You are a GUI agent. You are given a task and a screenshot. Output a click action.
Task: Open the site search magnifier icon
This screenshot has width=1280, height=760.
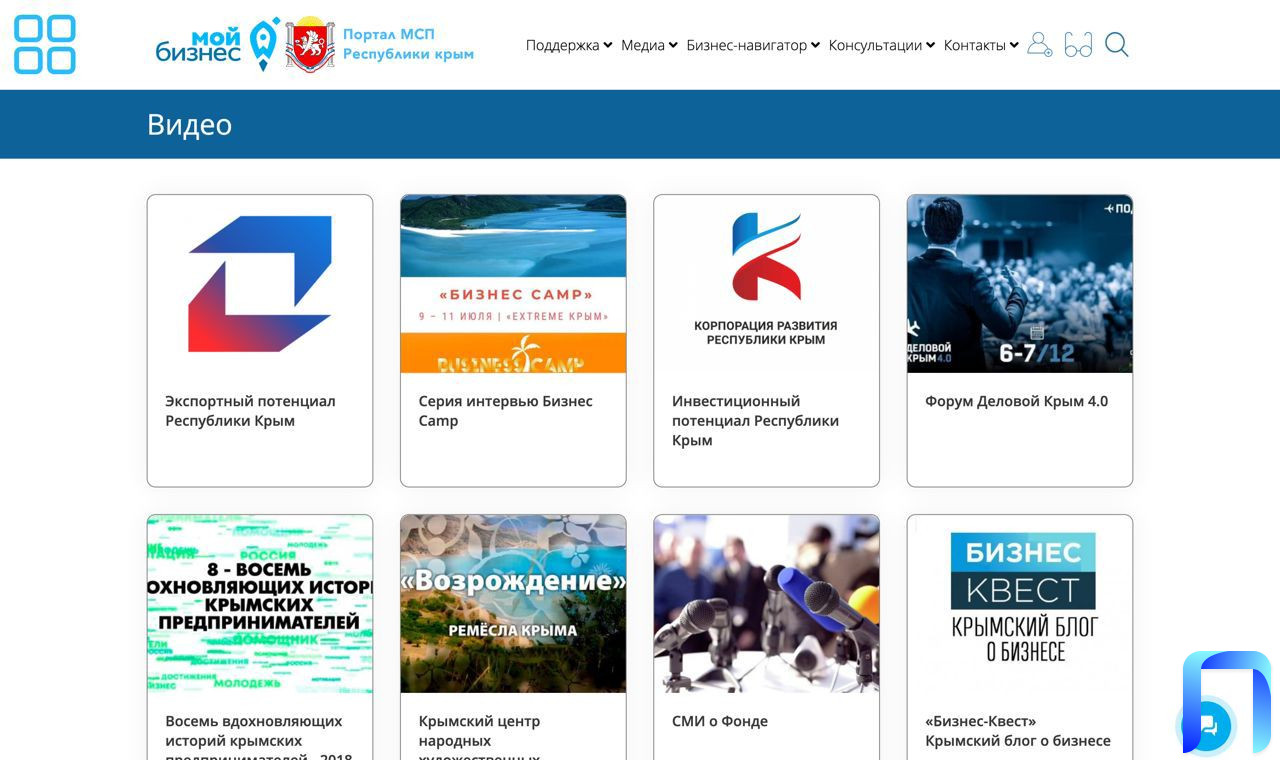pos(1117,45)
